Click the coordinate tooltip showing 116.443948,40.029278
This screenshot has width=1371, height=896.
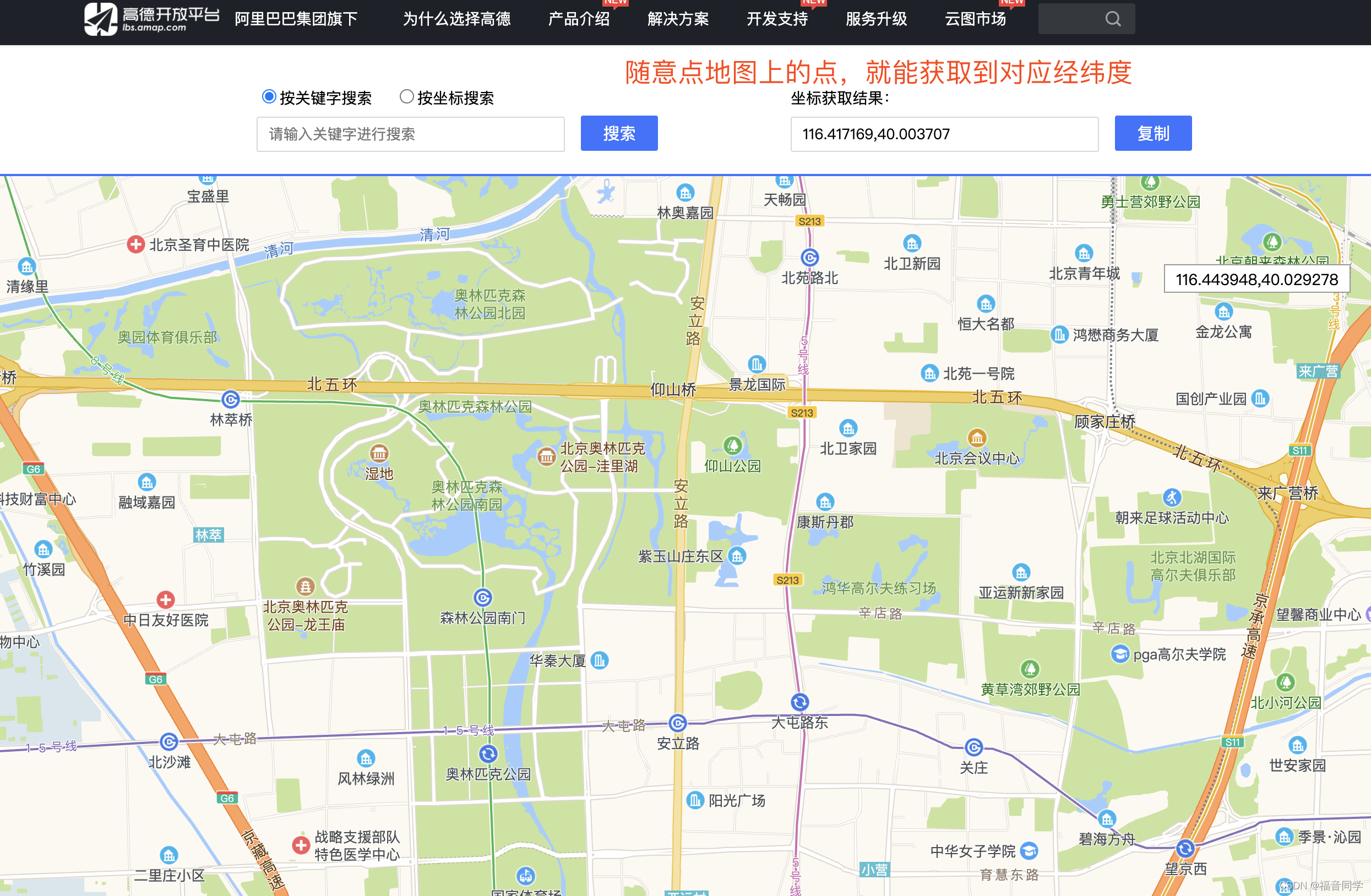click(1257, 280)
